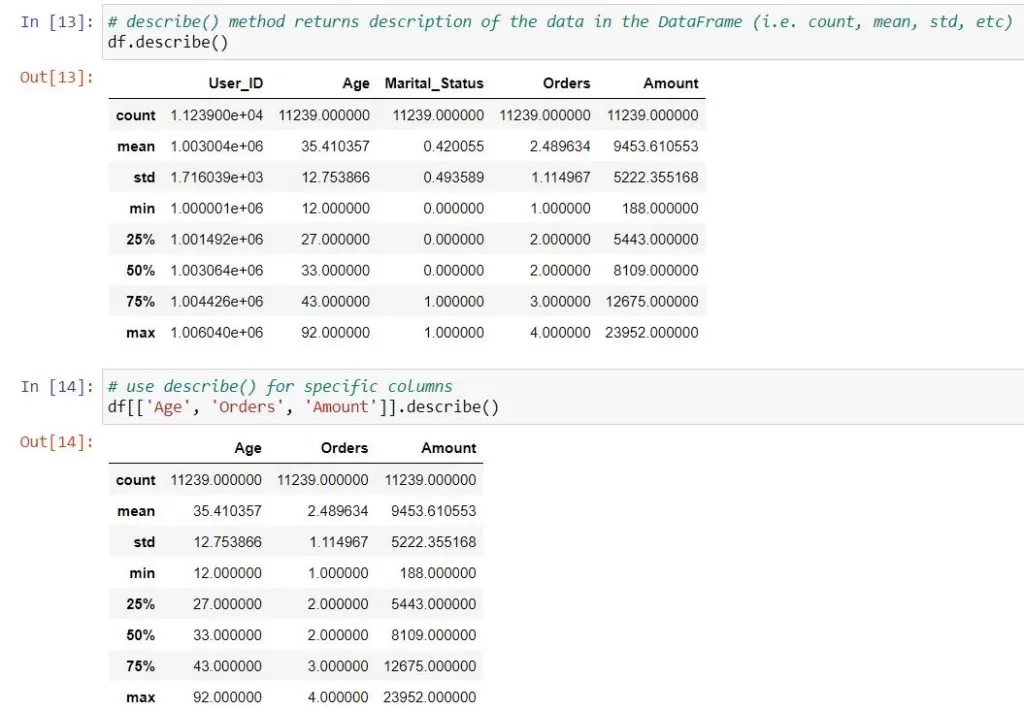Click Marital_Status std value 0.493589
This screenshot has width=1024, height=711.
point(453,178)
